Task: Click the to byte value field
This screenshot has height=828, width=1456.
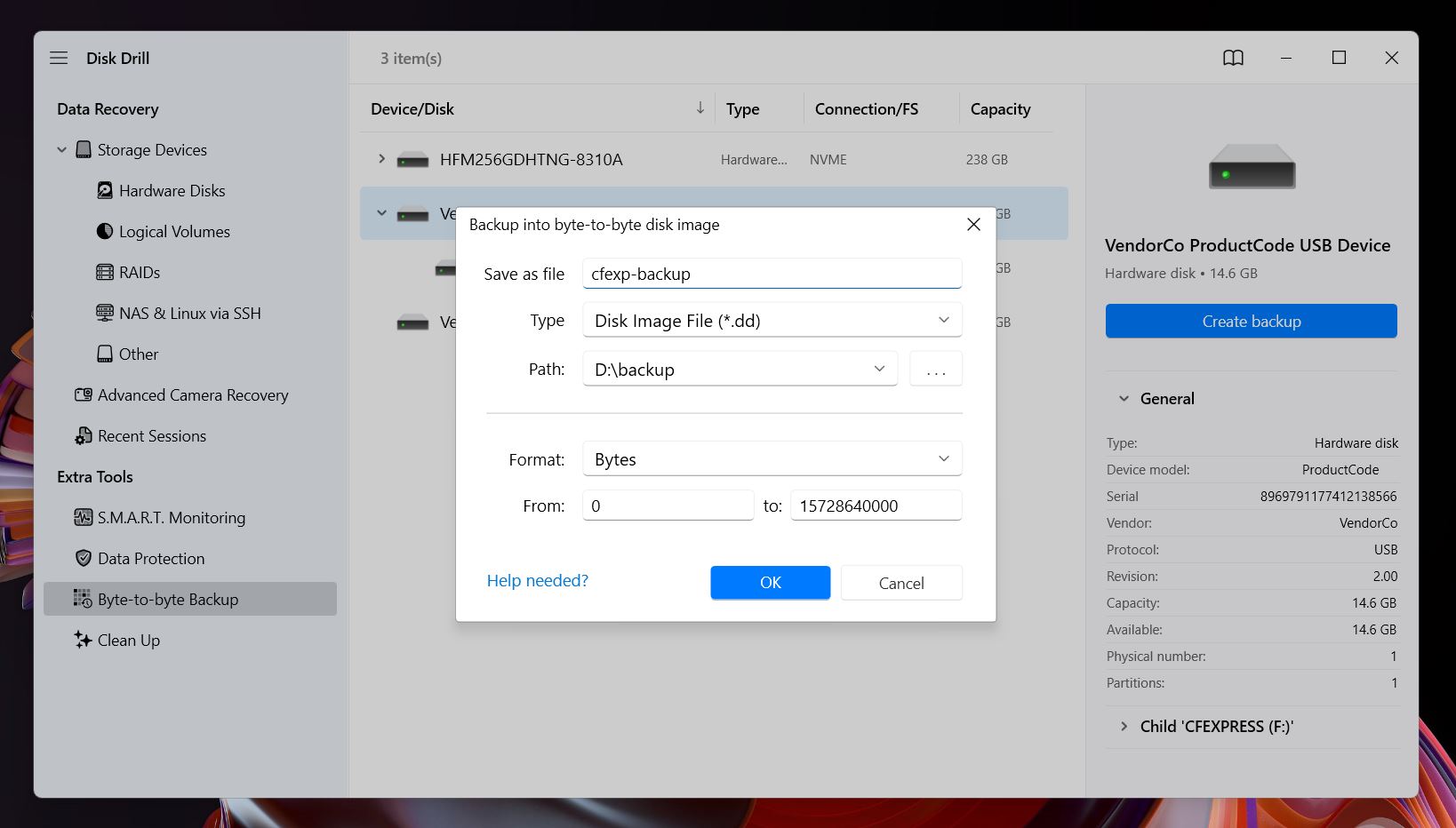Action: click(876, 506)
